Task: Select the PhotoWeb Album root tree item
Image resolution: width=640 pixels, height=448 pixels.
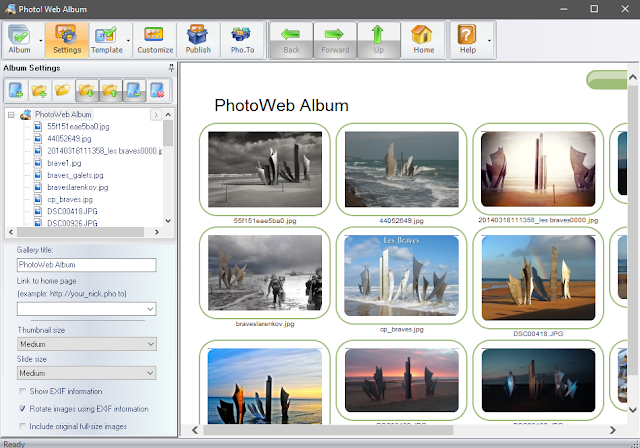Action: [63, 115]
